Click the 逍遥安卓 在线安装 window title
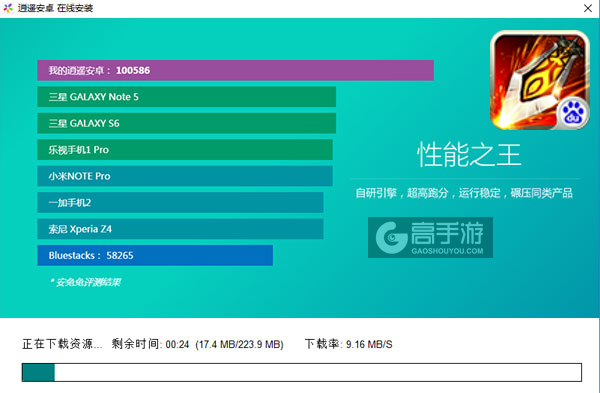The width and height of the screenshot is (600, 393). (55, 8)
